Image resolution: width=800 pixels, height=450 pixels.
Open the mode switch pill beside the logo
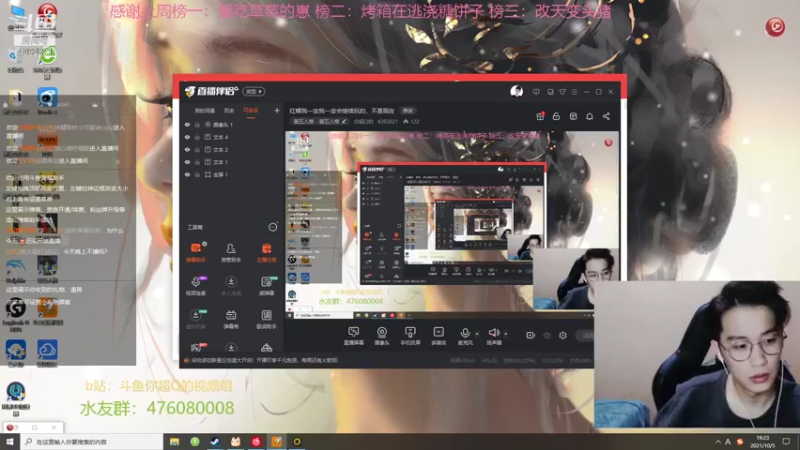tap(254, 91)
